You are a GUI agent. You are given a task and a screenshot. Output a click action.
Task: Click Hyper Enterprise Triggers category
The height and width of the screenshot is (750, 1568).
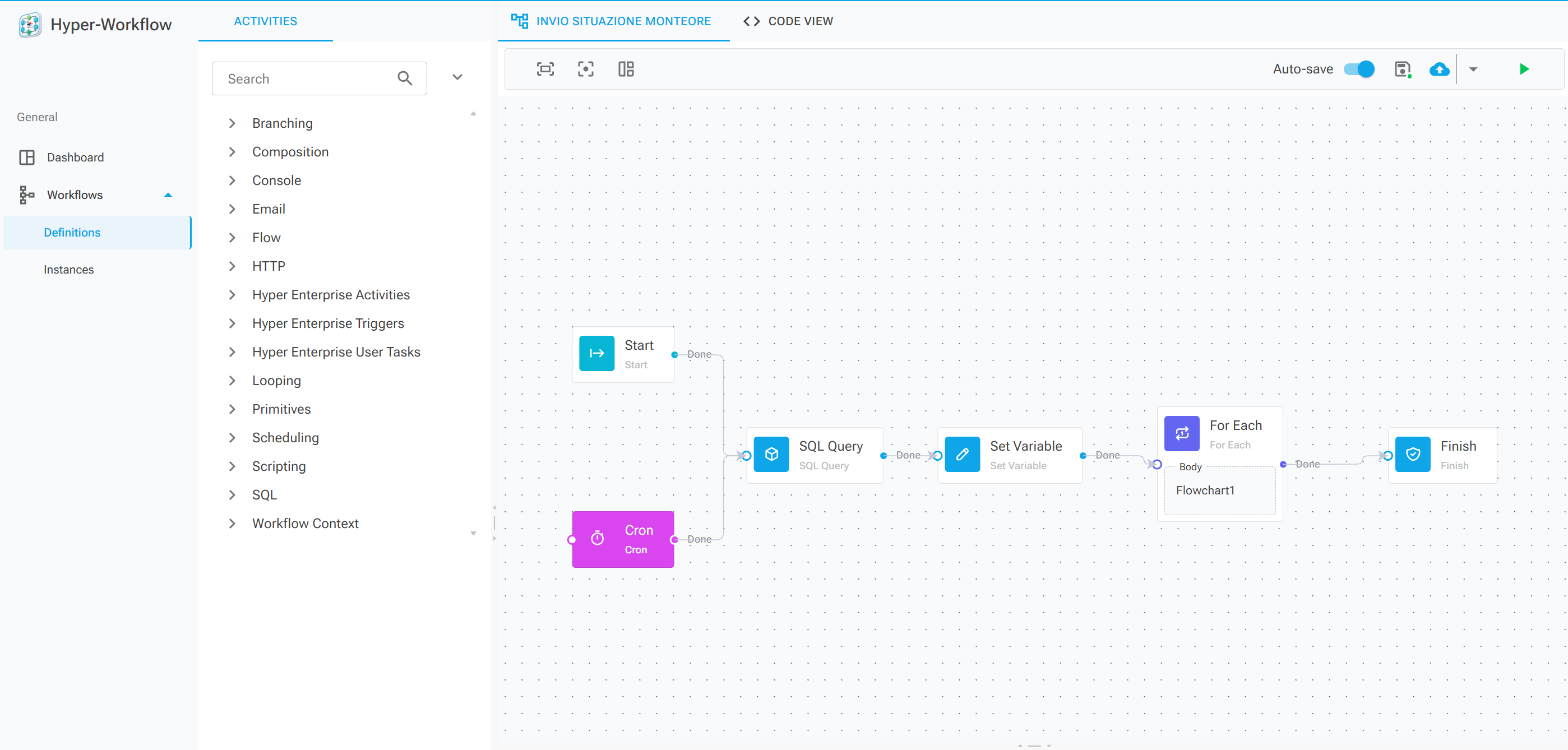pyautogui.click(x=328, y=323)
